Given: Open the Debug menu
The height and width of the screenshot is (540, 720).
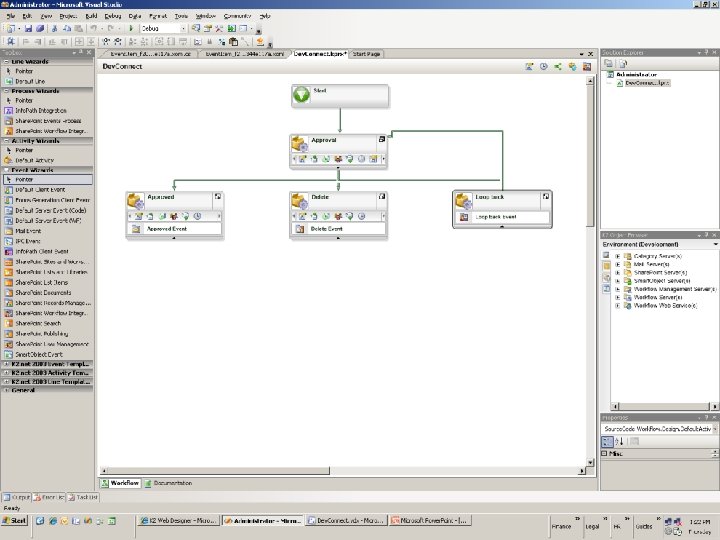Looking at the screenshot, I should 112,16.
